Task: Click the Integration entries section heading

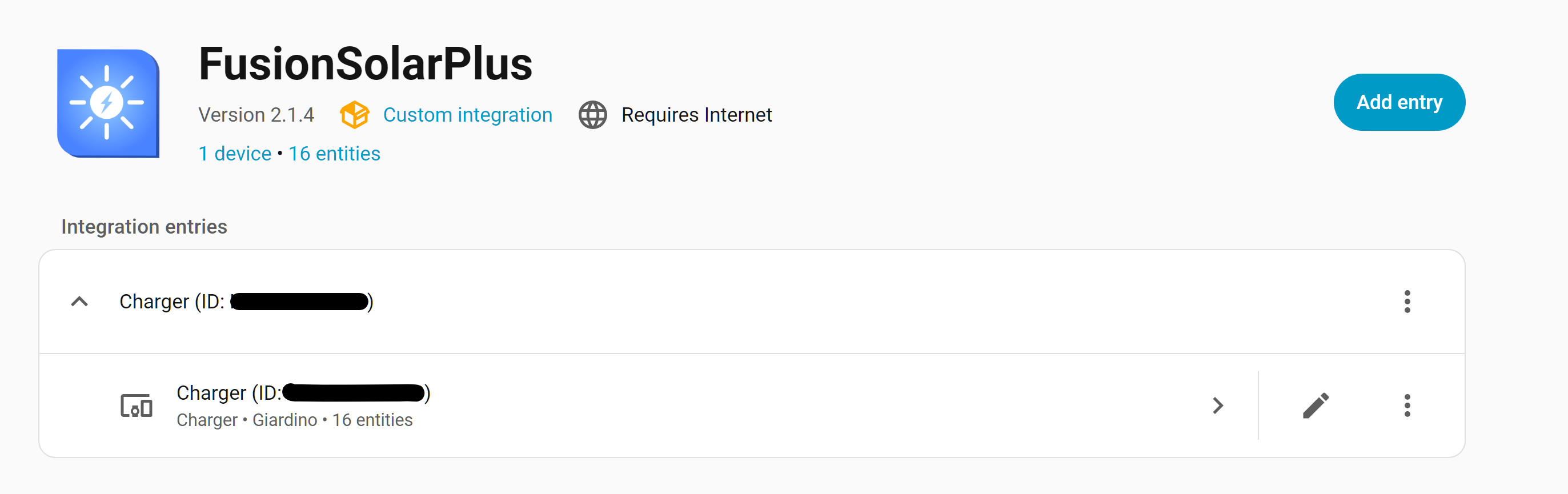Action: pyautogui.click(x=145, y=227)
